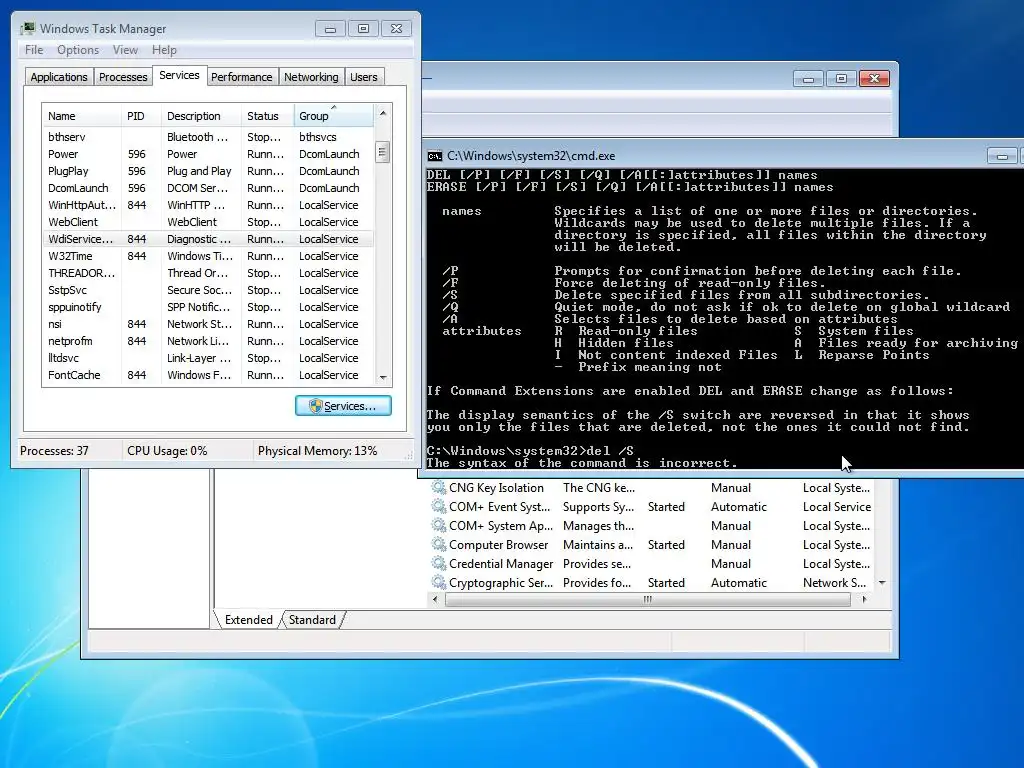Select the Power service row
The height and width of the screenshot is (768, 1024).
point(208,154)
